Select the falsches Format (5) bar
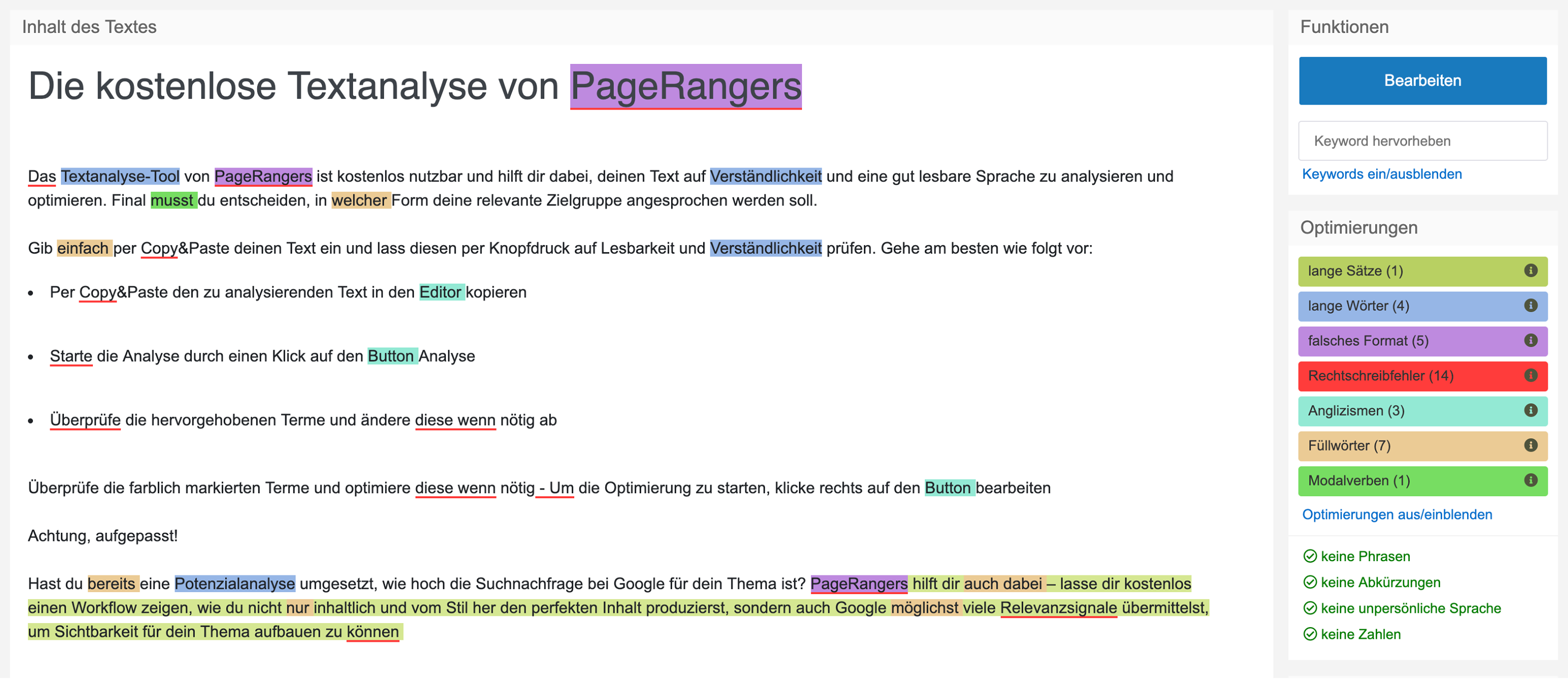Image resolution: width=1568 pixels, height=688 pixels. (x=1422, y=340)
